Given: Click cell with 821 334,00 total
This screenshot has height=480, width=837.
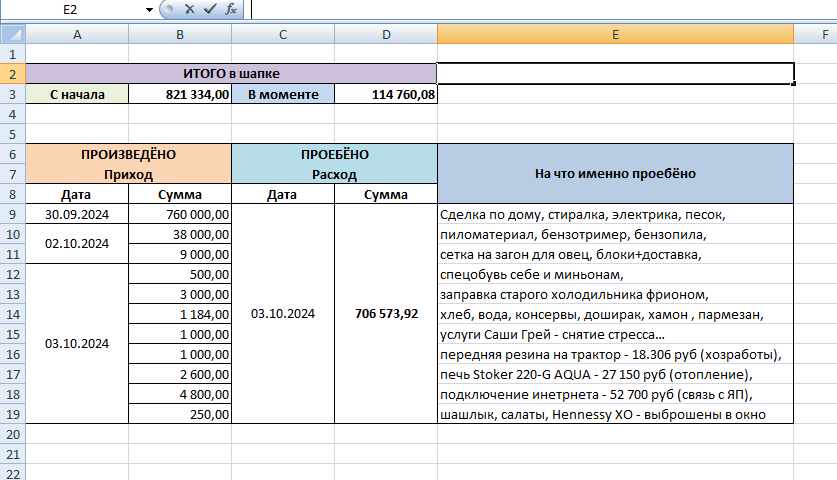Looking at the screenshot, I should click(180, 94).
